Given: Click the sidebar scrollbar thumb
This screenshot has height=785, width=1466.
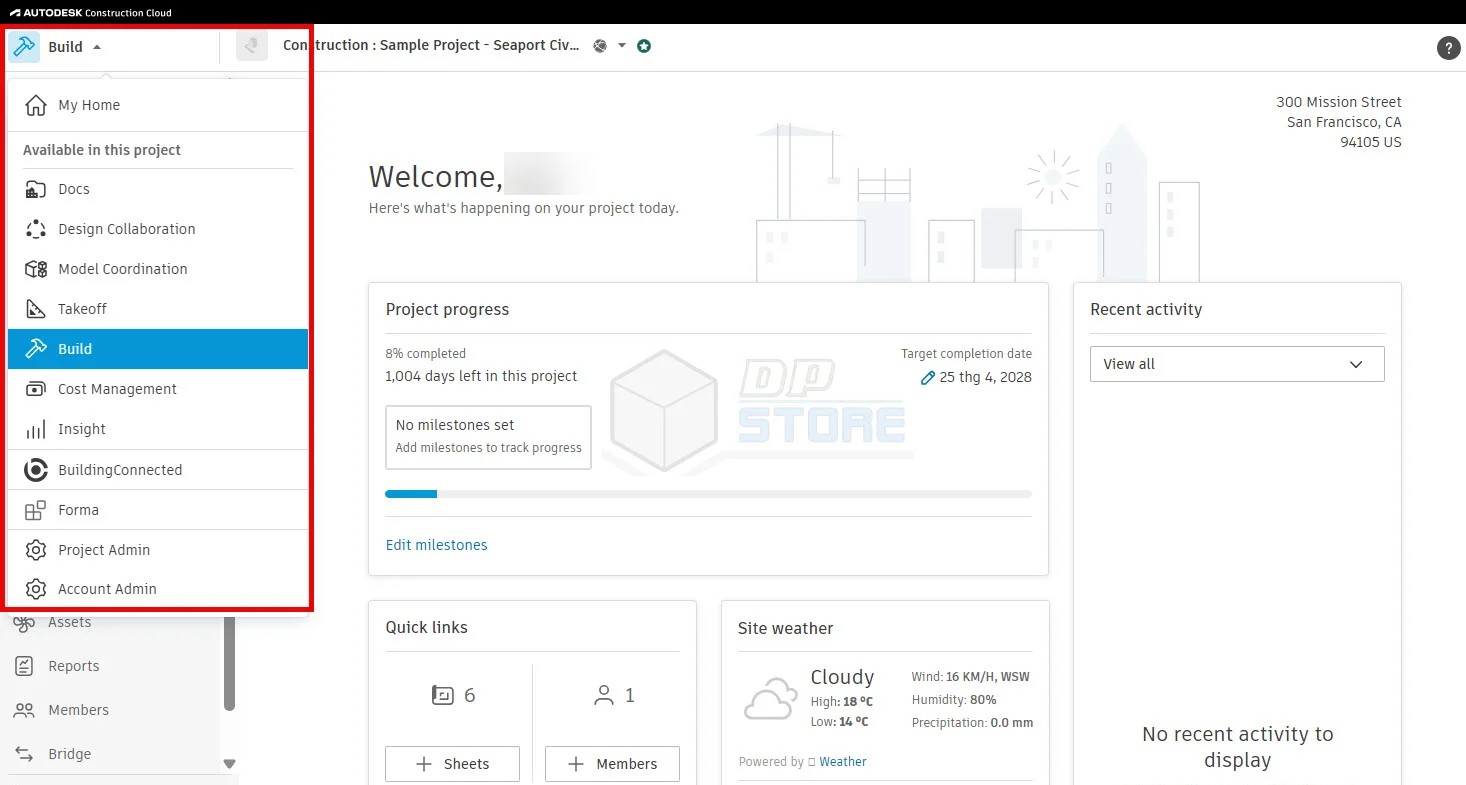Looking at the screenshot, I should coord(229,663).
